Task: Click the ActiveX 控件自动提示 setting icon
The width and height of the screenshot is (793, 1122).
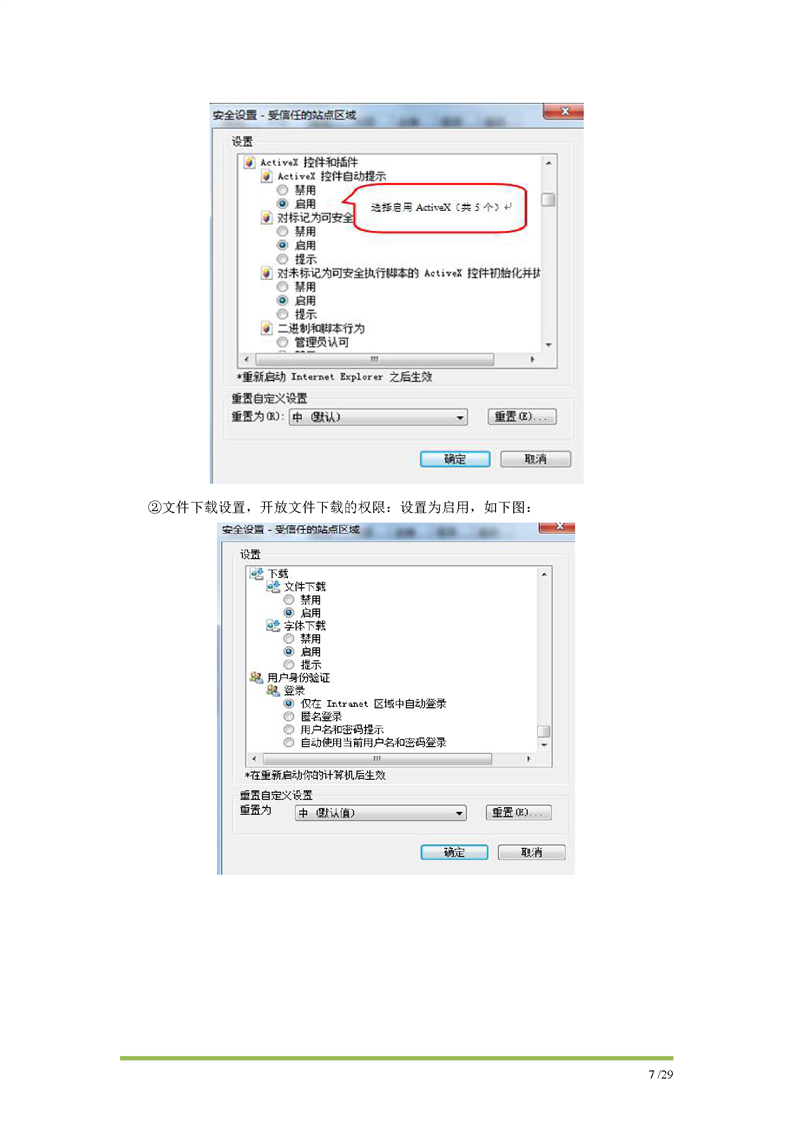Action: click(x=266, y=176)
